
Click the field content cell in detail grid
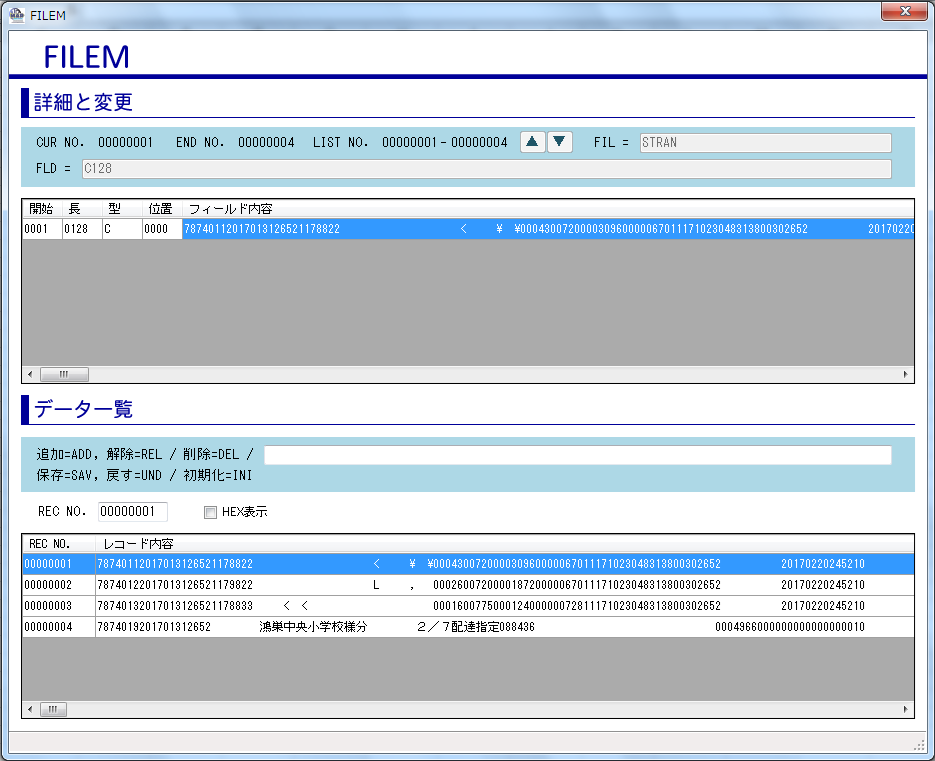[x=548, y=229]
